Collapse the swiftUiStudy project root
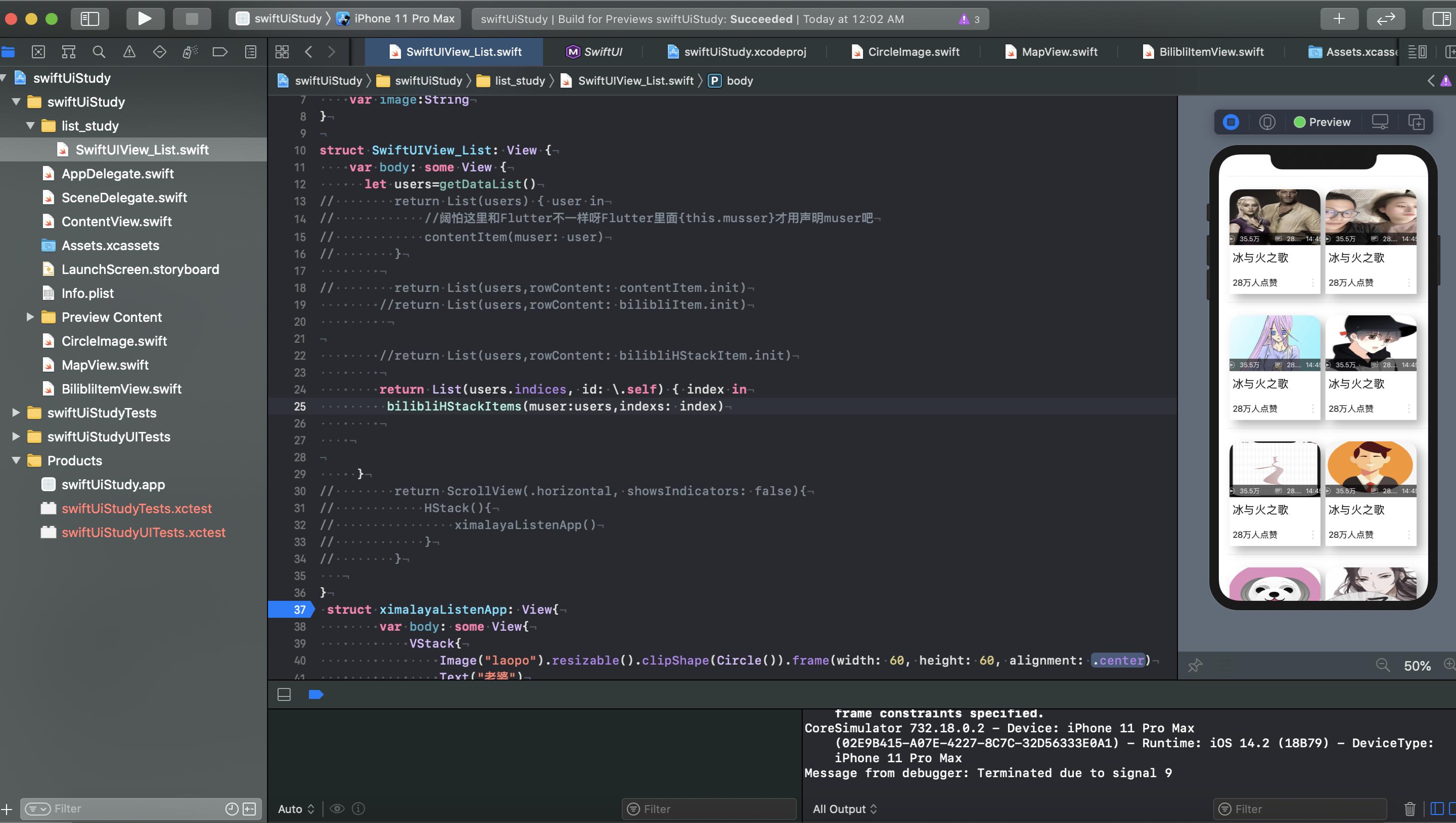Screen dimensions: 1456x823 4,78
